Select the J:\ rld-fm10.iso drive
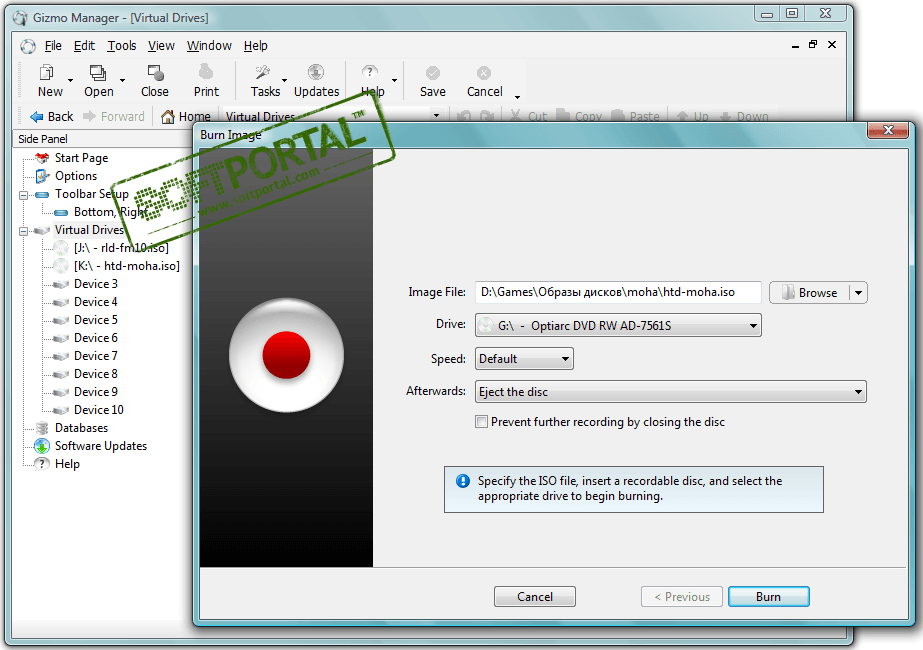Viewport: 923px width, 650px height. 121,248
